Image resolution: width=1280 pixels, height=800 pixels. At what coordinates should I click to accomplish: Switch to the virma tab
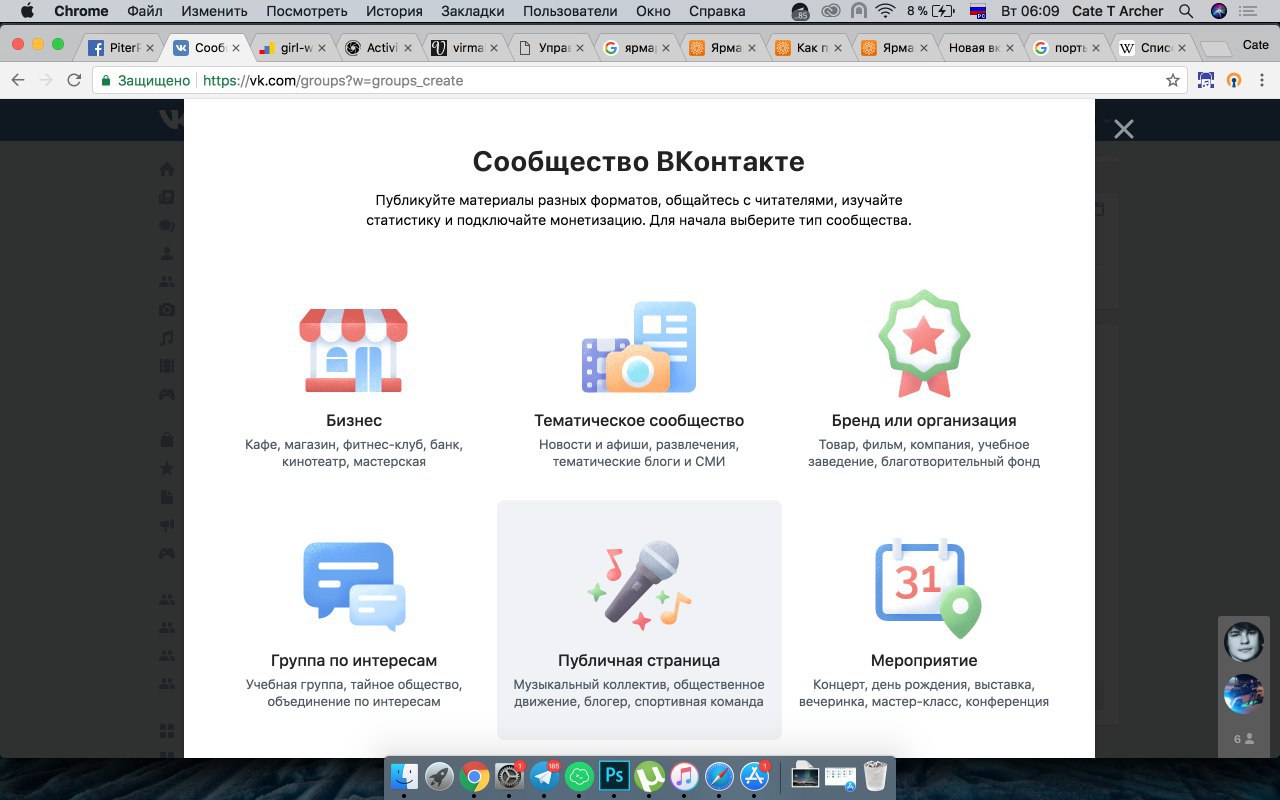point(463,47)
